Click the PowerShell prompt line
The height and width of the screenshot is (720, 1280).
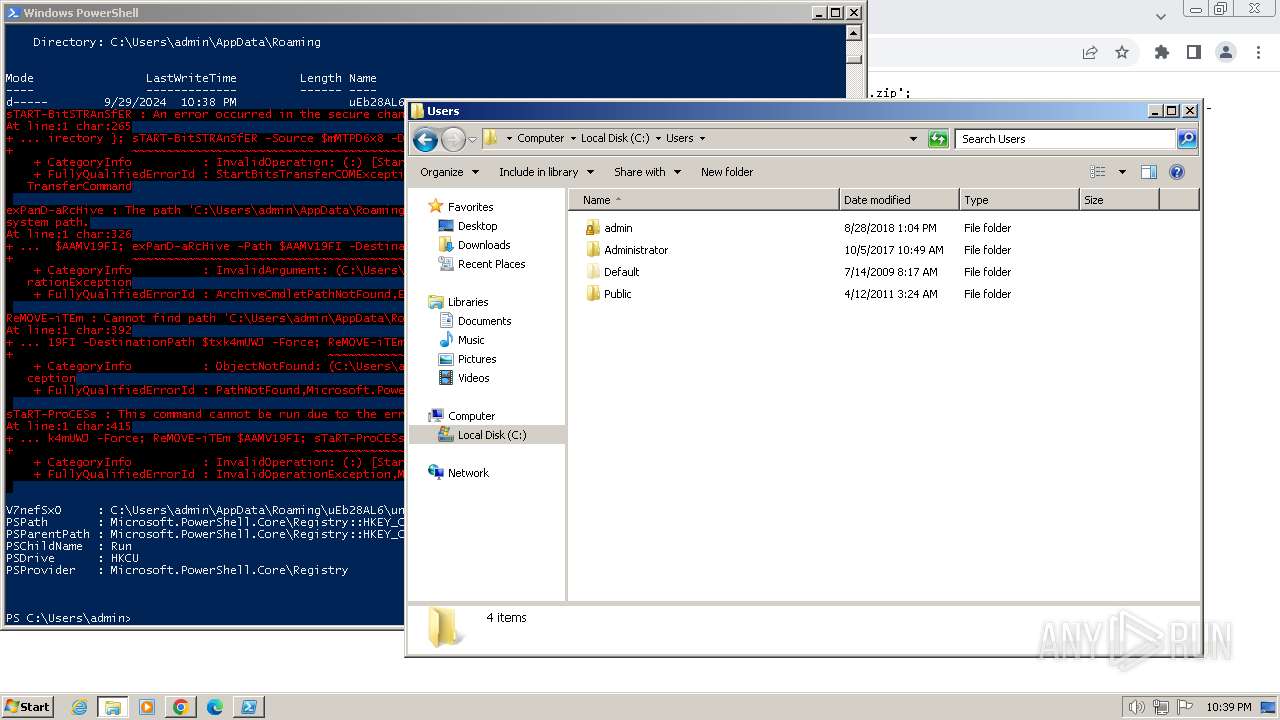pyautogui.click(x=68, y=618)
